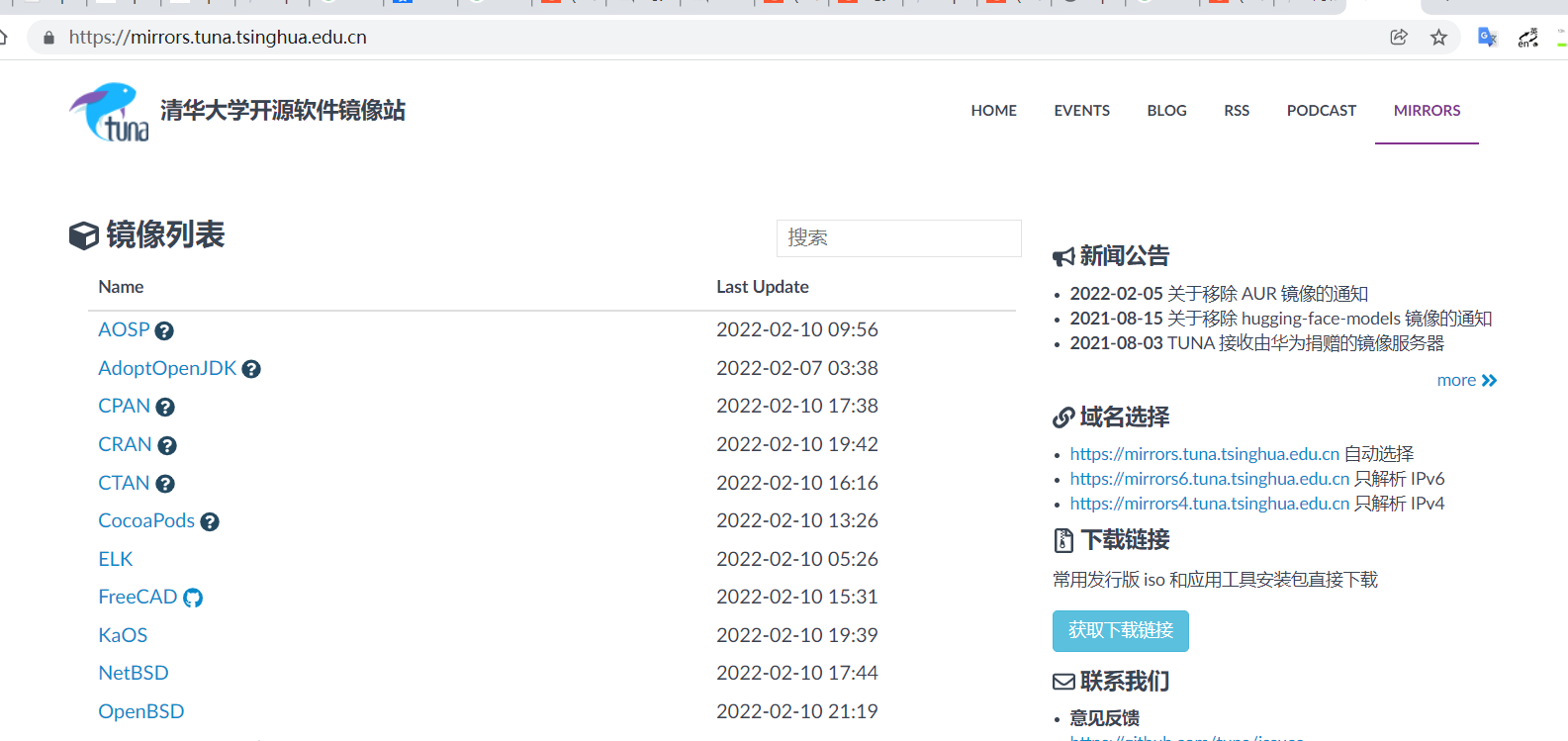The image size is (1568, 741).
Task: Open the EVENTS menu item
Action: 1081,111
